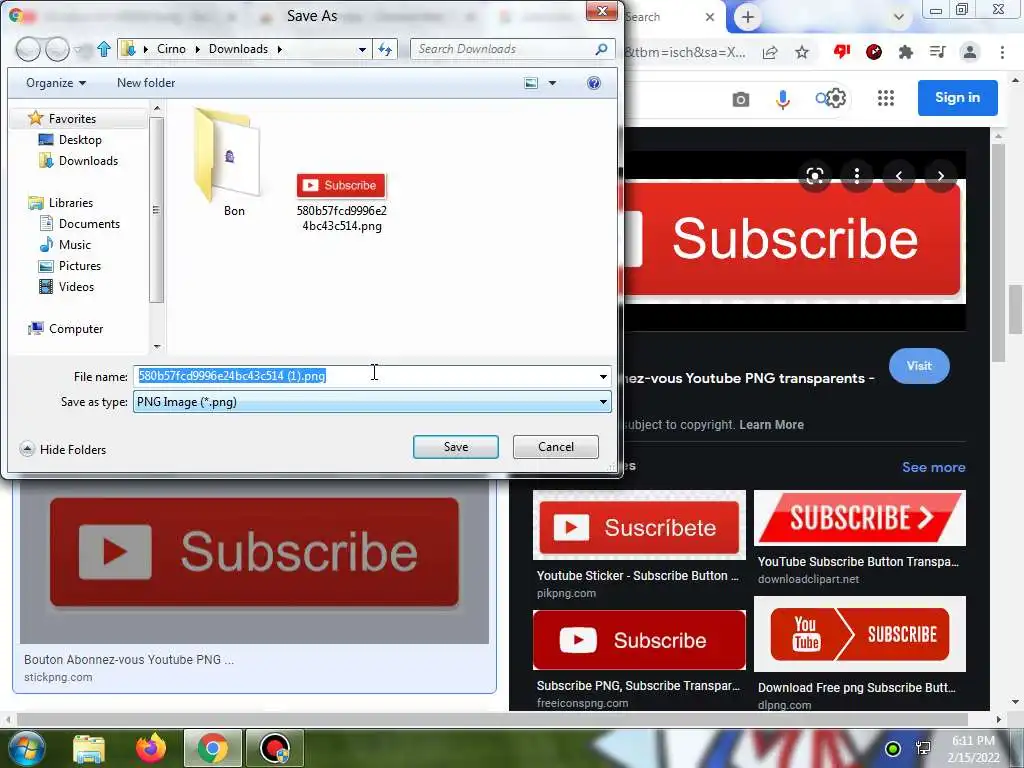Bookmark this page with the star

[x=802, y=52]
